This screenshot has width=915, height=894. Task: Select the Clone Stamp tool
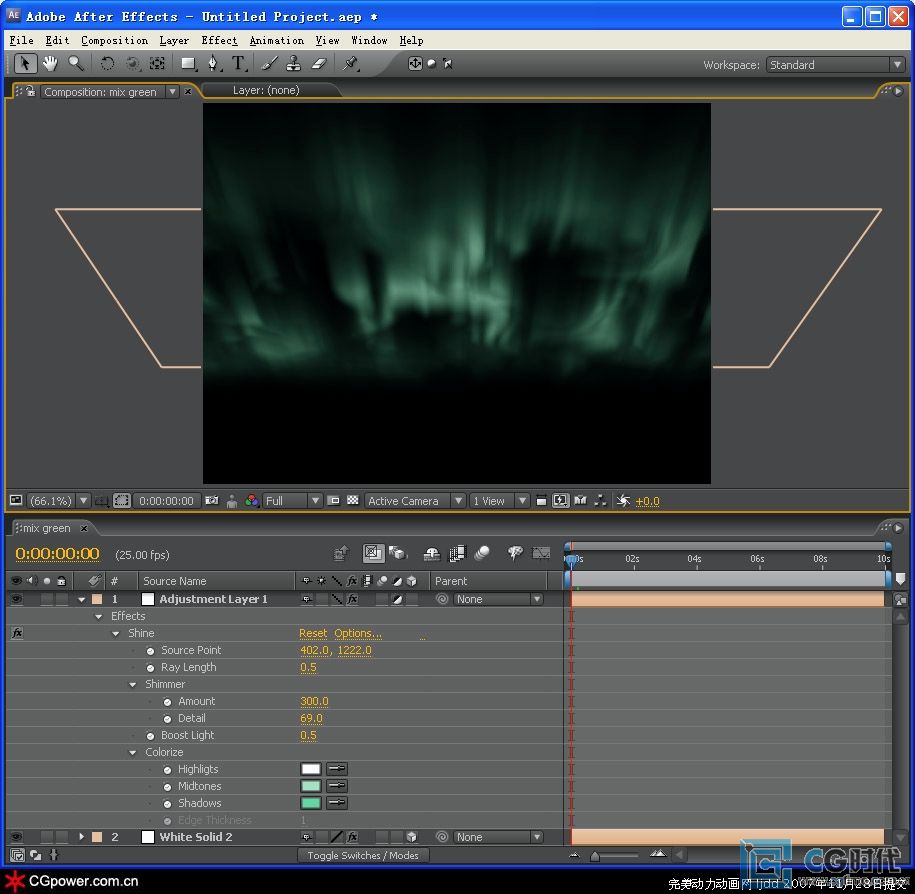[x=294, y=63]
